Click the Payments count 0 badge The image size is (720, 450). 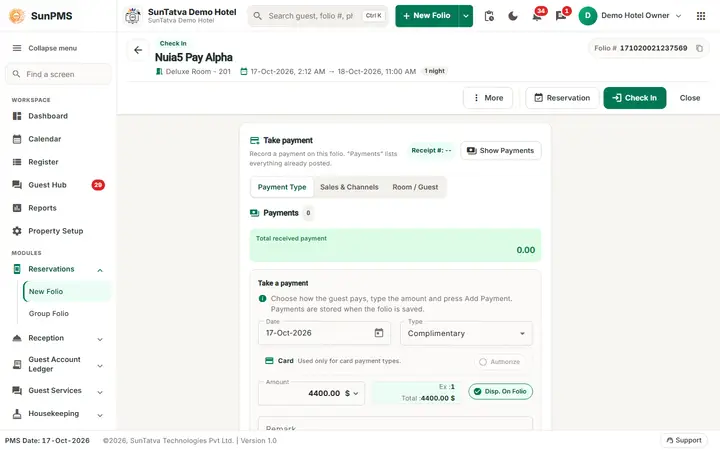click(308, 213)
